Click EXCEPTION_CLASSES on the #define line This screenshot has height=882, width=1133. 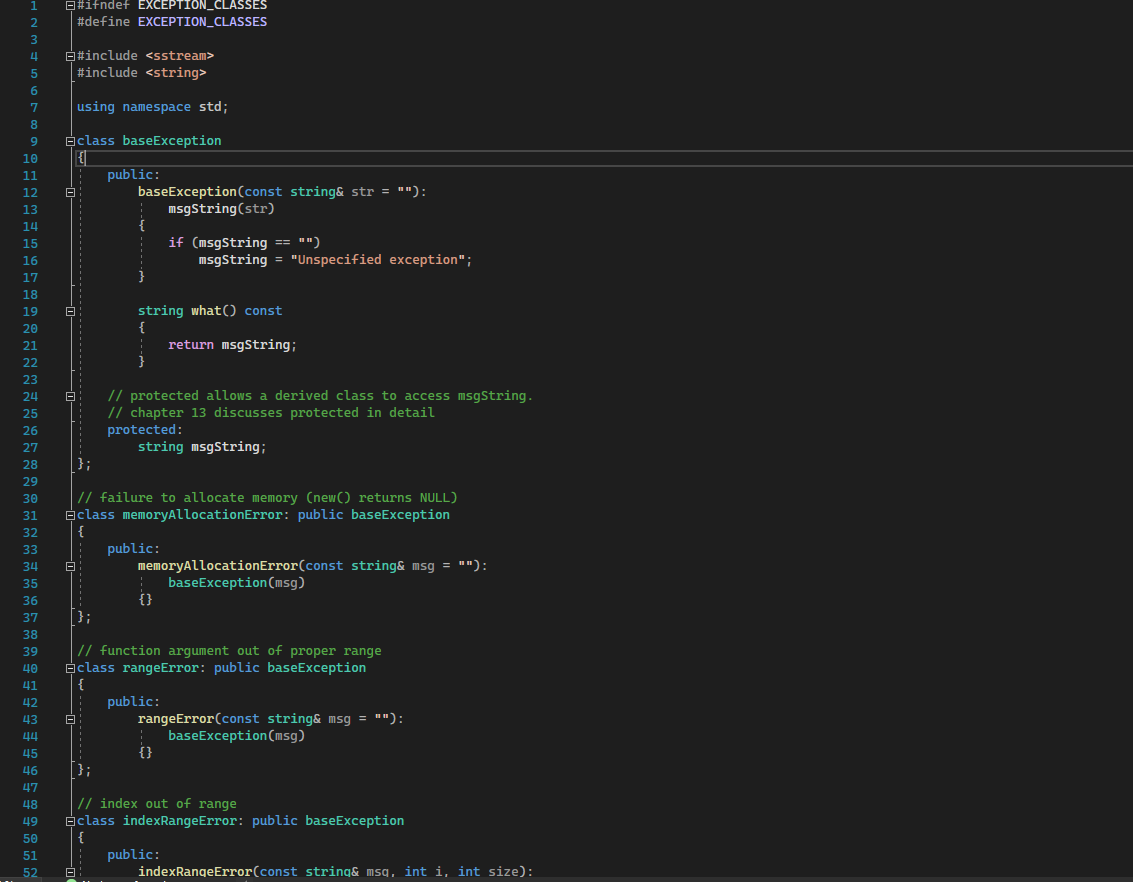202,22
